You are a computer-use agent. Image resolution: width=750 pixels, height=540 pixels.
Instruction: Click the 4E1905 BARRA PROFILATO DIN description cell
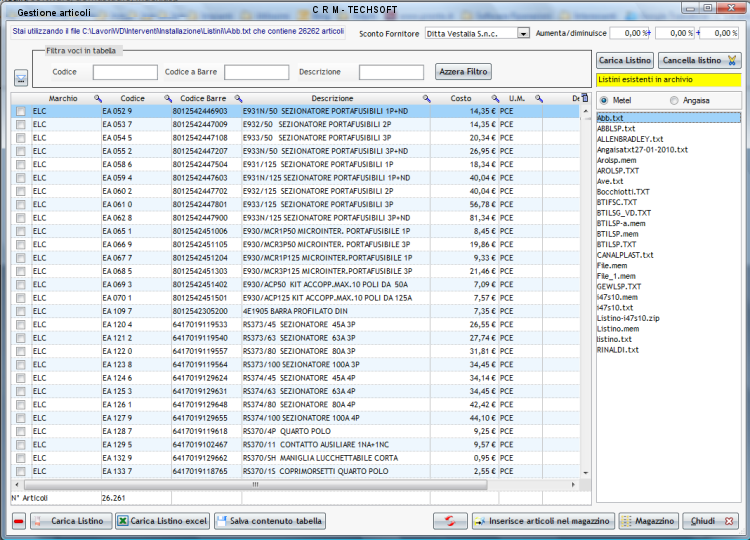point(336,311)
